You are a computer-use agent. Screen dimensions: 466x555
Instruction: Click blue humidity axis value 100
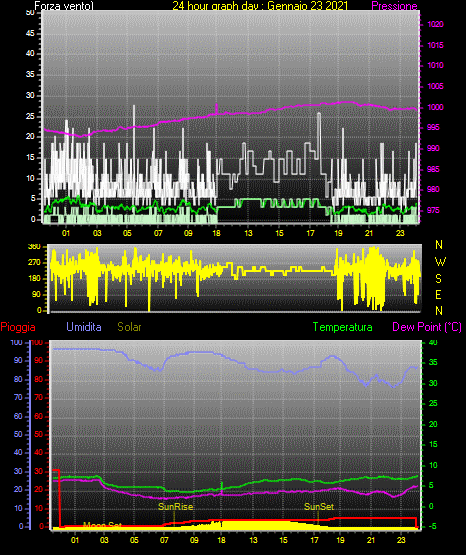coord(17,343)
